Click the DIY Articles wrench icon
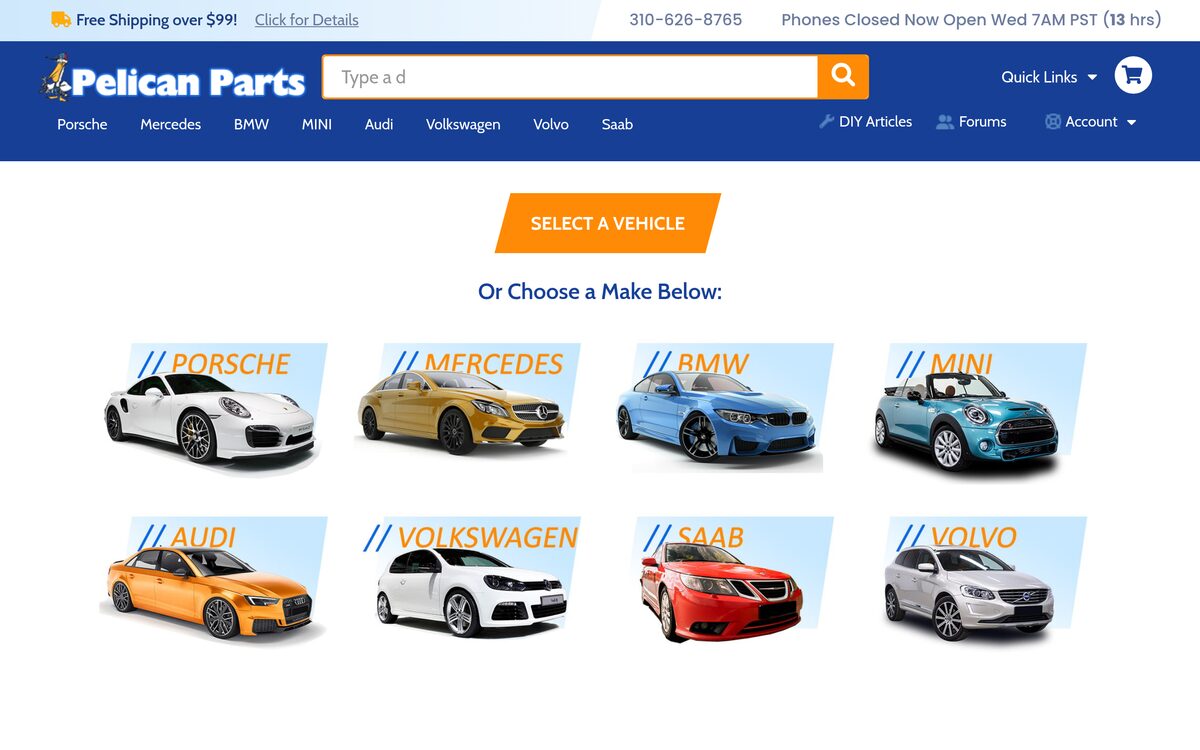Viewport: 1200px width, 750px height. tap(826, 122)
